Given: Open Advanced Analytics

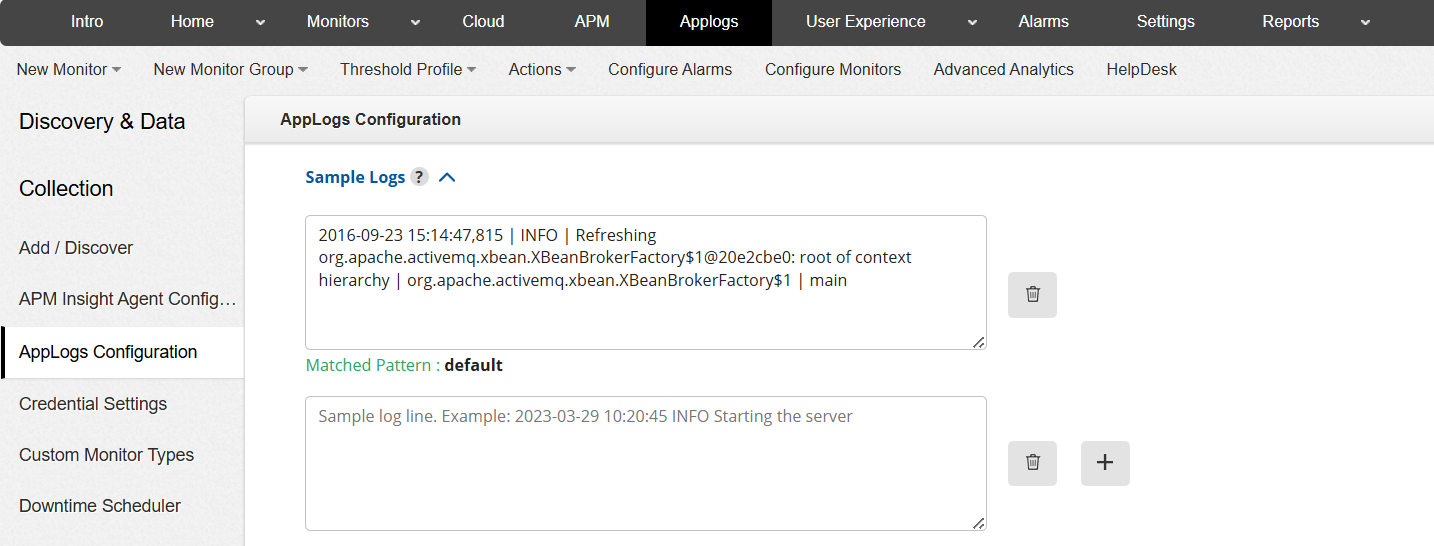Looking at the screenshot, I should (1004, 69).
